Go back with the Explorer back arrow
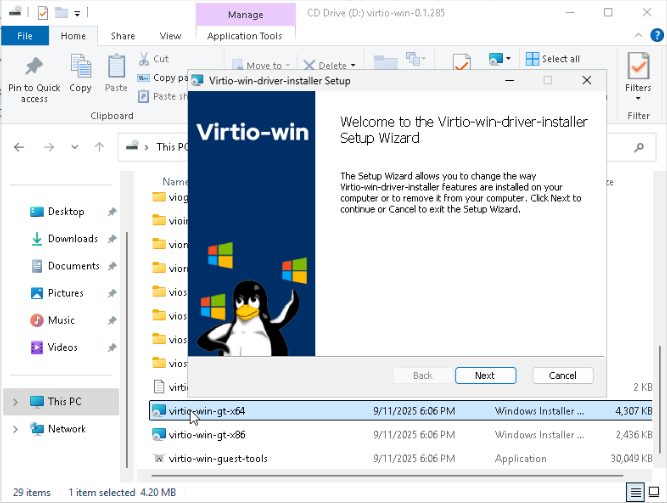 (x=19, y=147)
